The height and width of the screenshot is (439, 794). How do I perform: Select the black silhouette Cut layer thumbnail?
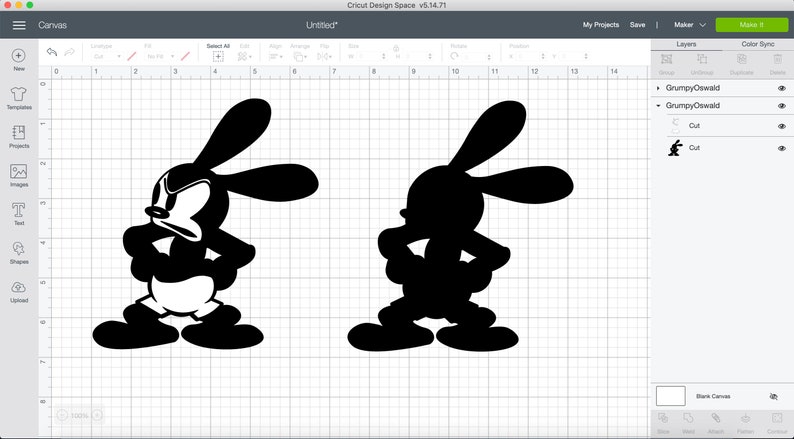pyautogui.click(x=675, y=148)
